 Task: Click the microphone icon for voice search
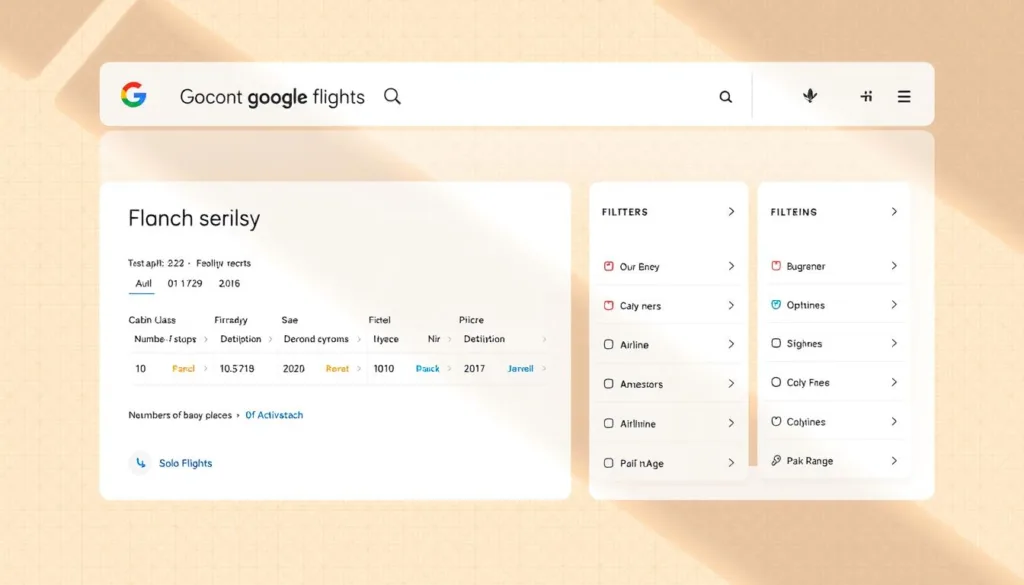coord(810,95)
